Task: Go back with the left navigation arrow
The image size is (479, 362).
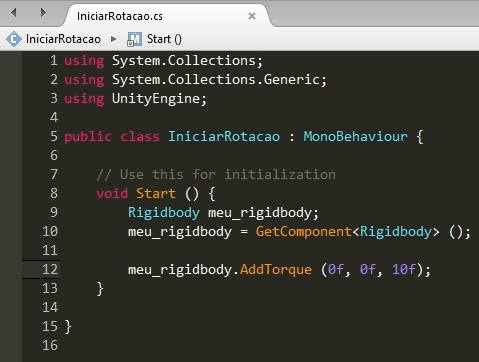Action: point(14,13)
